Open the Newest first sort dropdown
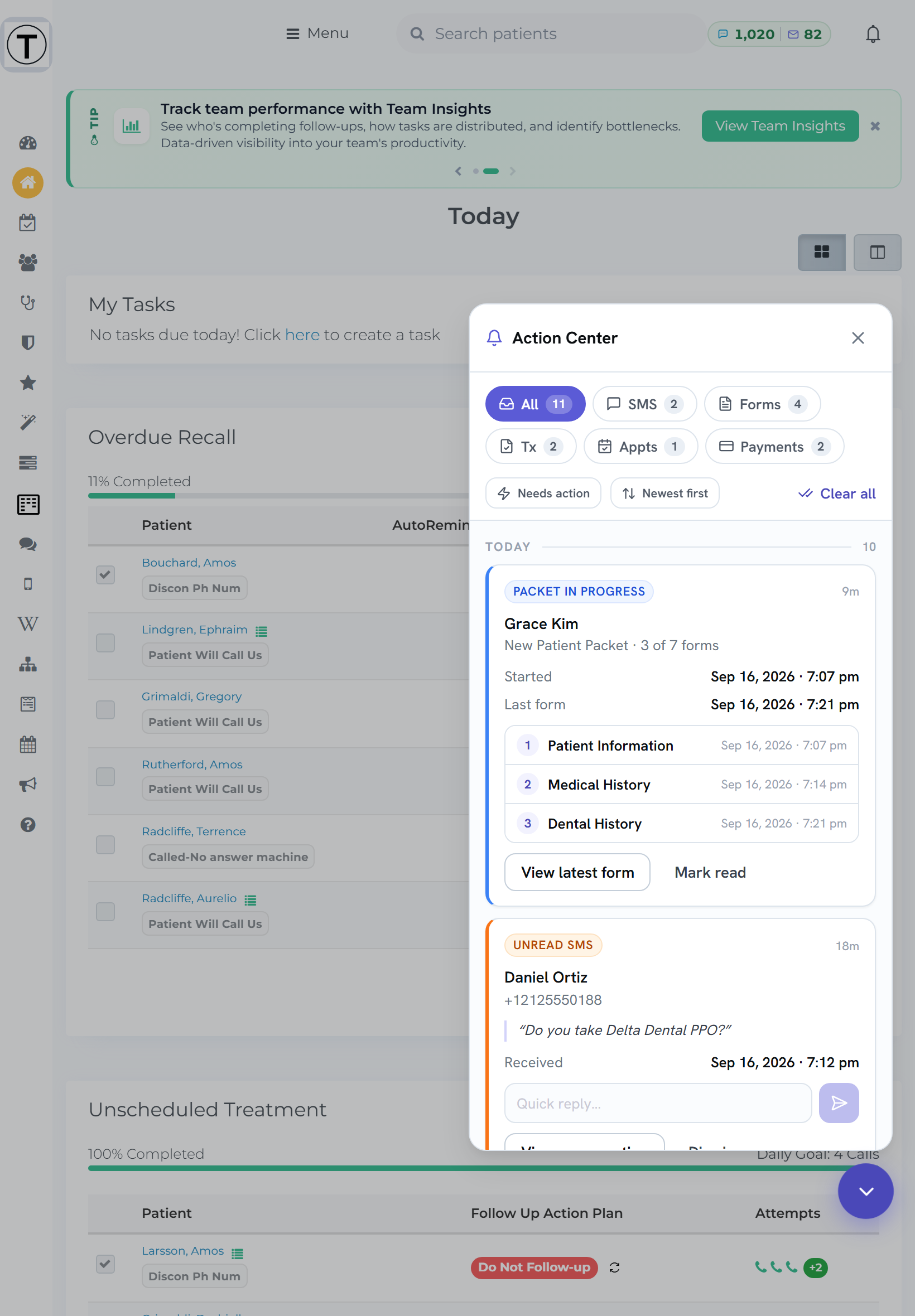Image resolution: width=915 pixels, height=1316 pixels. pyautogui.click(x=664, y=493)
